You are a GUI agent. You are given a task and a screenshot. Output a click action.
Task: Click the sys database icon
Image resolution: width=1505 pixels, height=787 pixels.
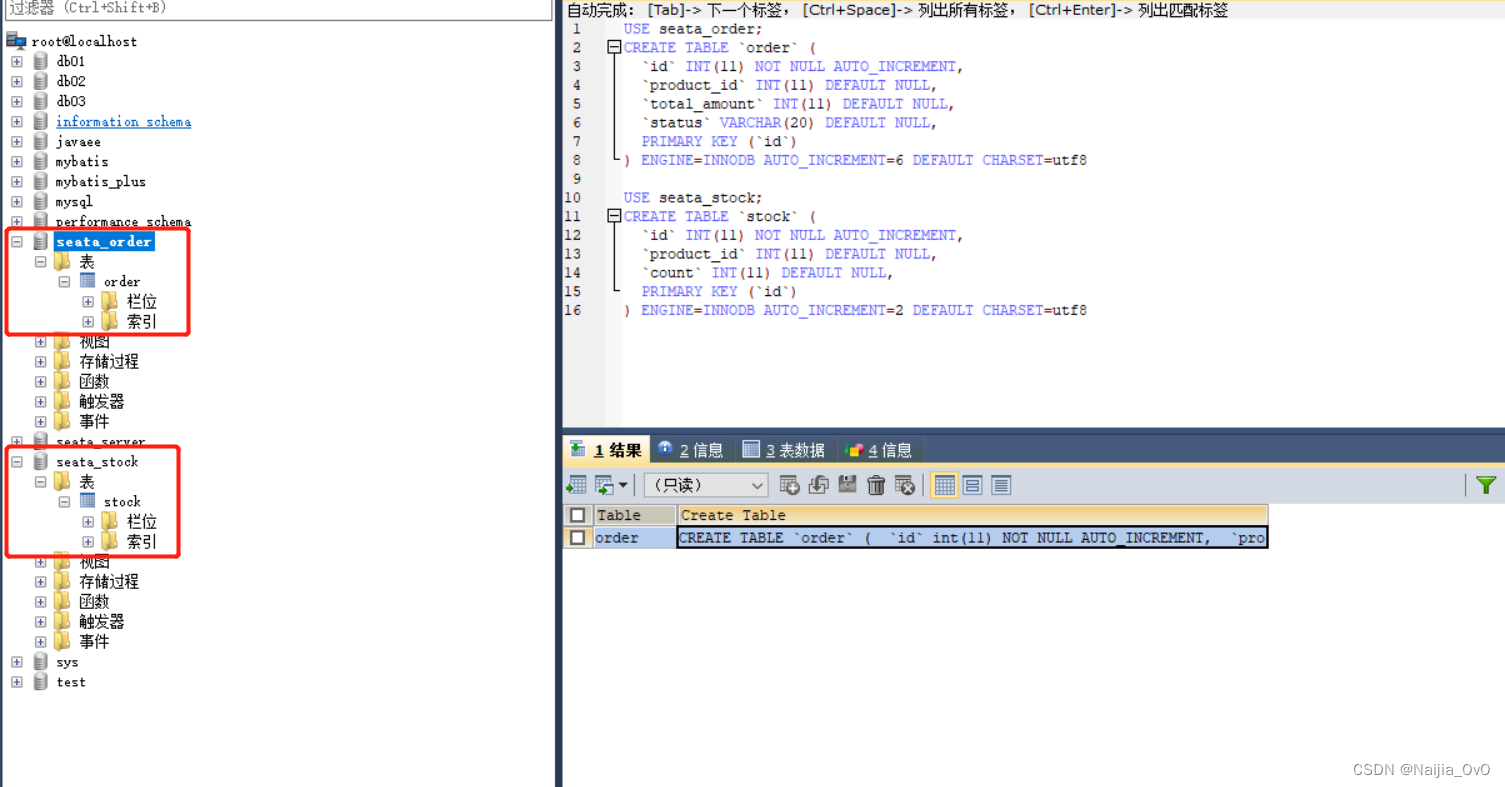pyautogui.click(x=41, y=661)
